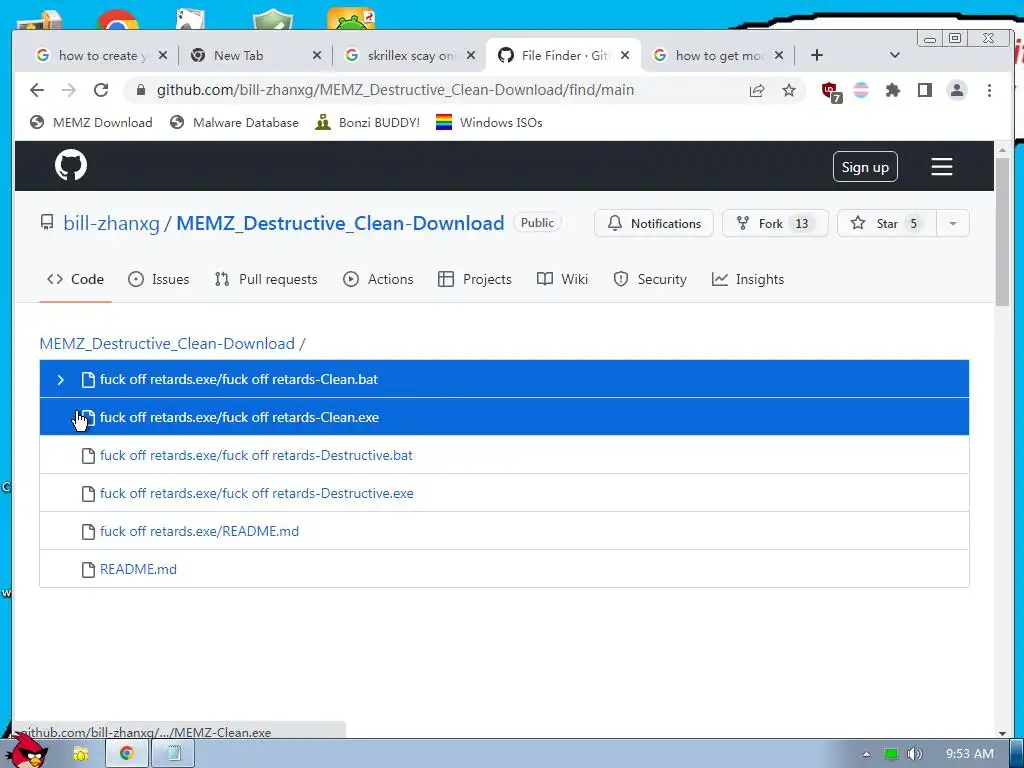
Task: Star the repository
Action: click(887, 223)
